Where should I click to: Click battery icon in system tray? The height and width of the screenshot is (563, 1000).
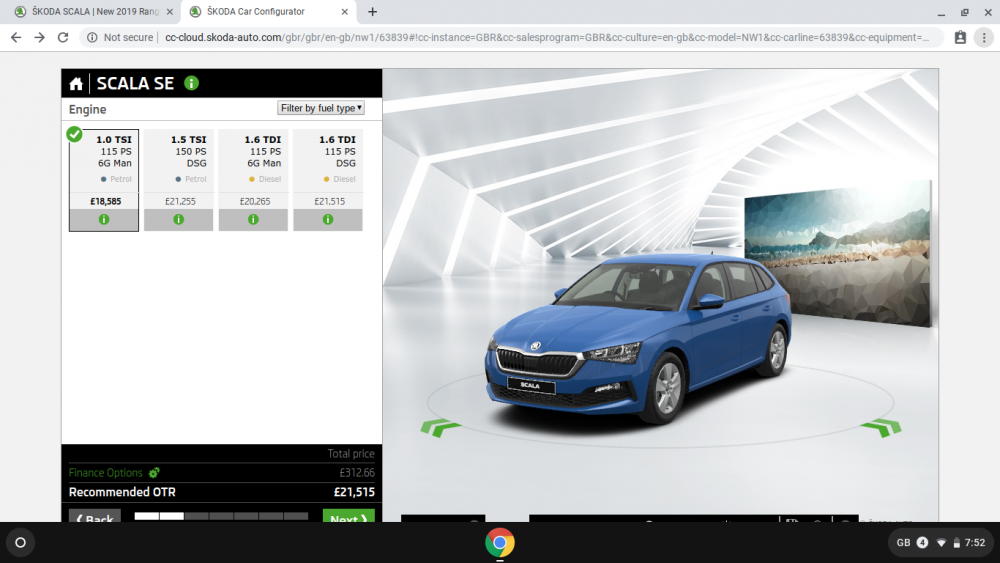(957, 543)
